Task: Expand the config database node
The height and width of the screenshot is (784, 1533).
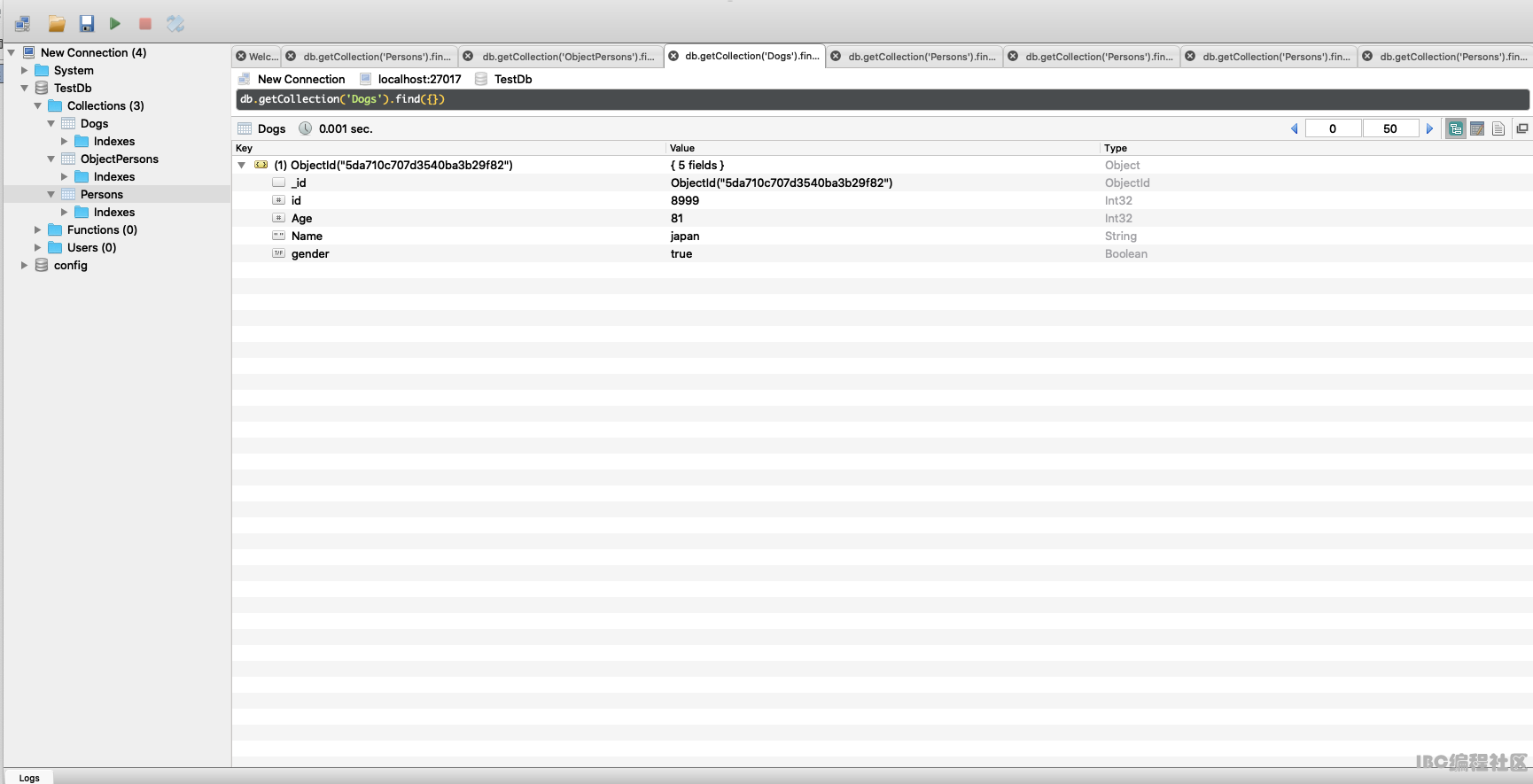Action: coord(25,265)
